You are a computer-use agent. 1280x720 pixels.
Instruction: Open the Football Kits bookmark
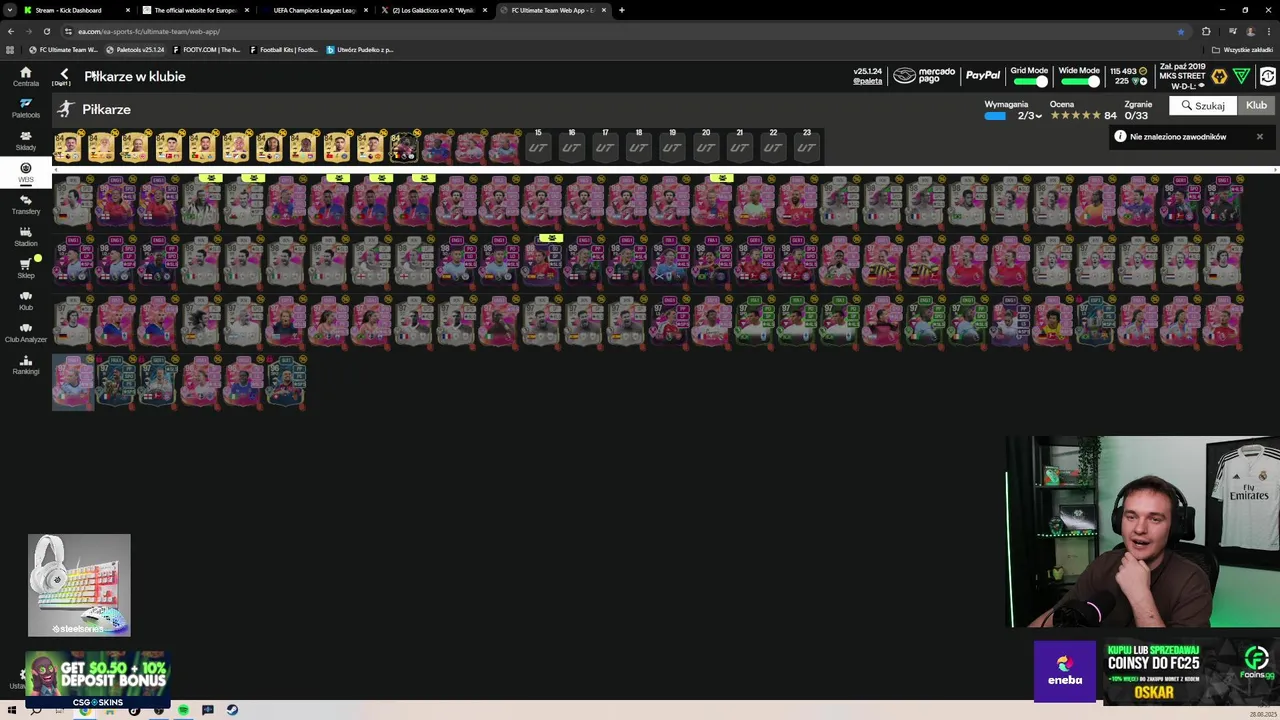pyautogui.click(x=284, y=49)
